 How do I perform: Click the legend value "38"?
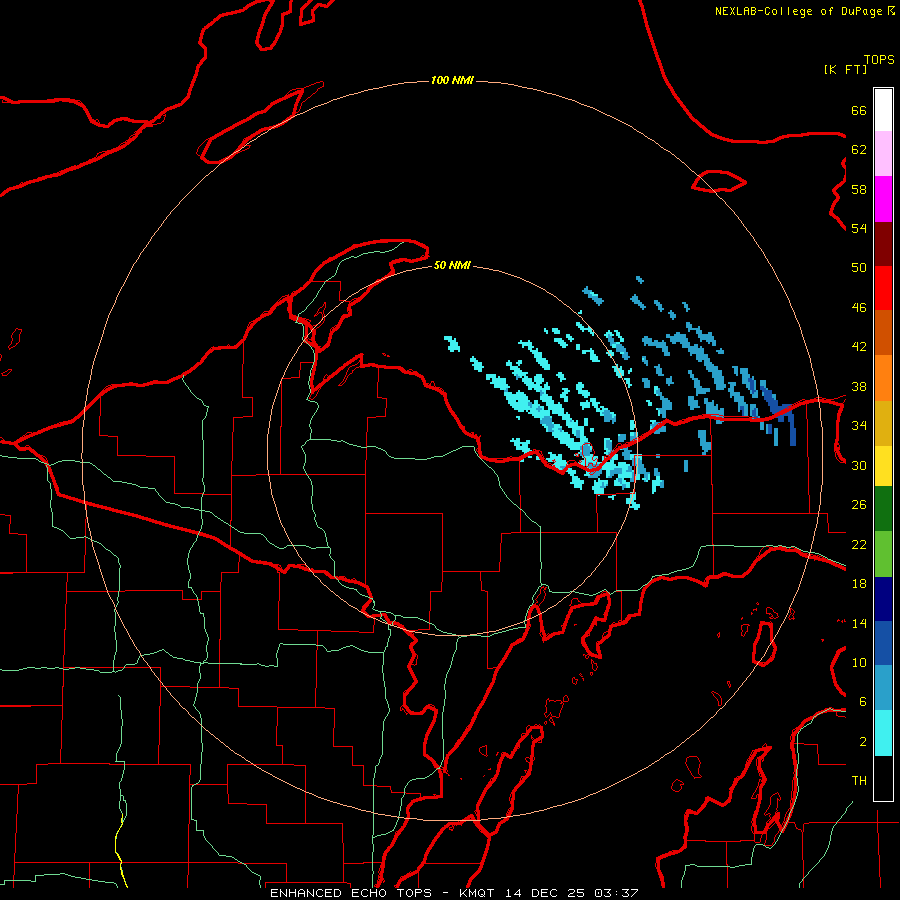[x=859, y=386]
